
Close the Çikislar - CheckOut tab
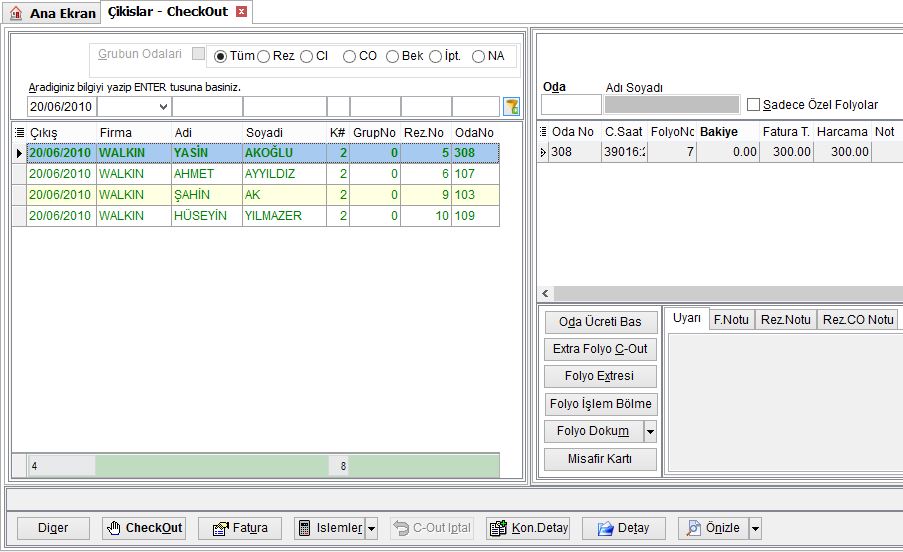242,12
